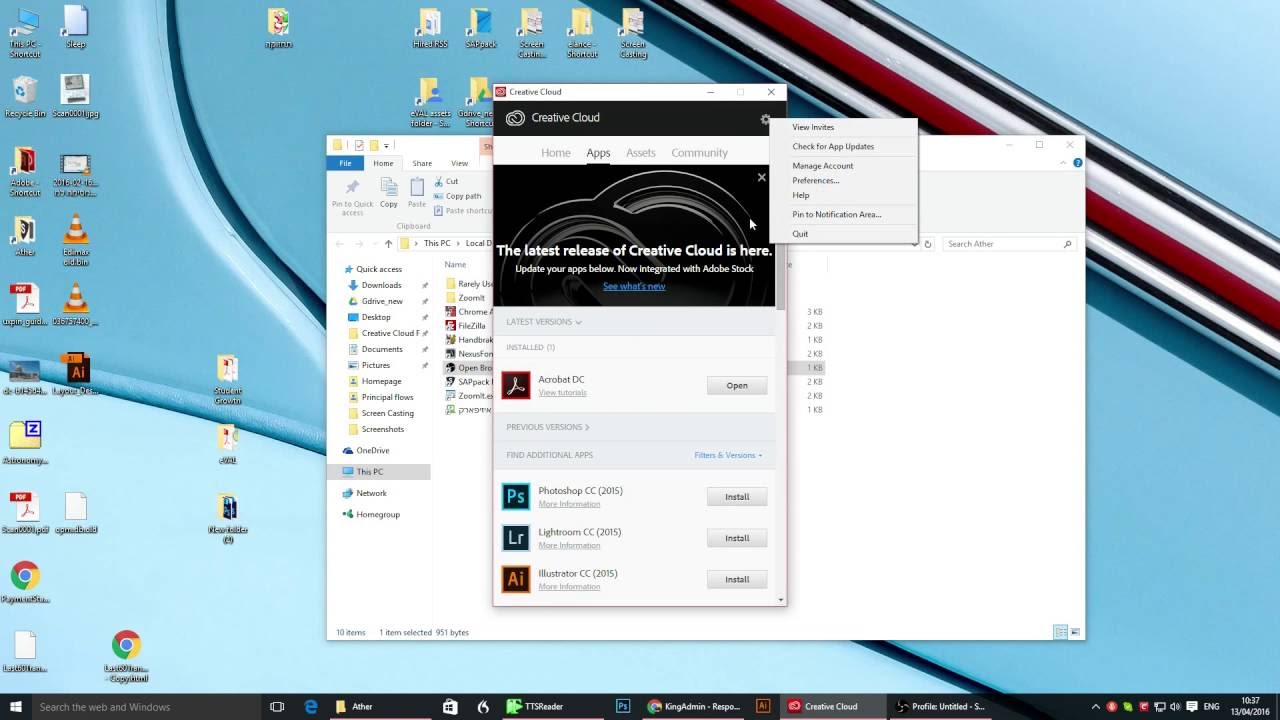
Task: Select the FileZilla file in Explorer list
Action: coord(472,325)
